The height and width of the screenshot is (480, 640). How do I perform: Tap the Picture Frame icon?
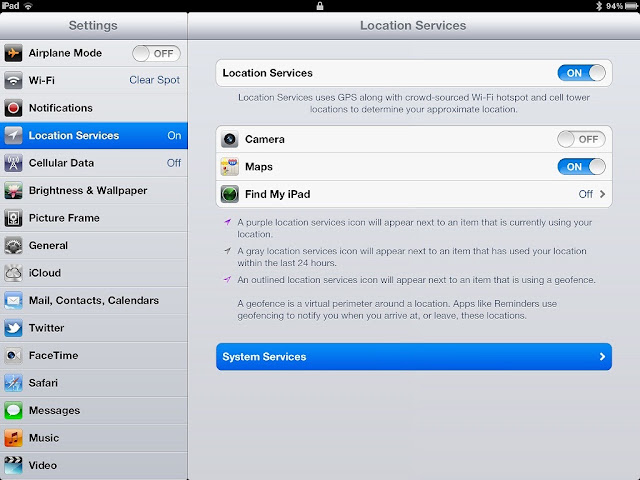(13, 218)
